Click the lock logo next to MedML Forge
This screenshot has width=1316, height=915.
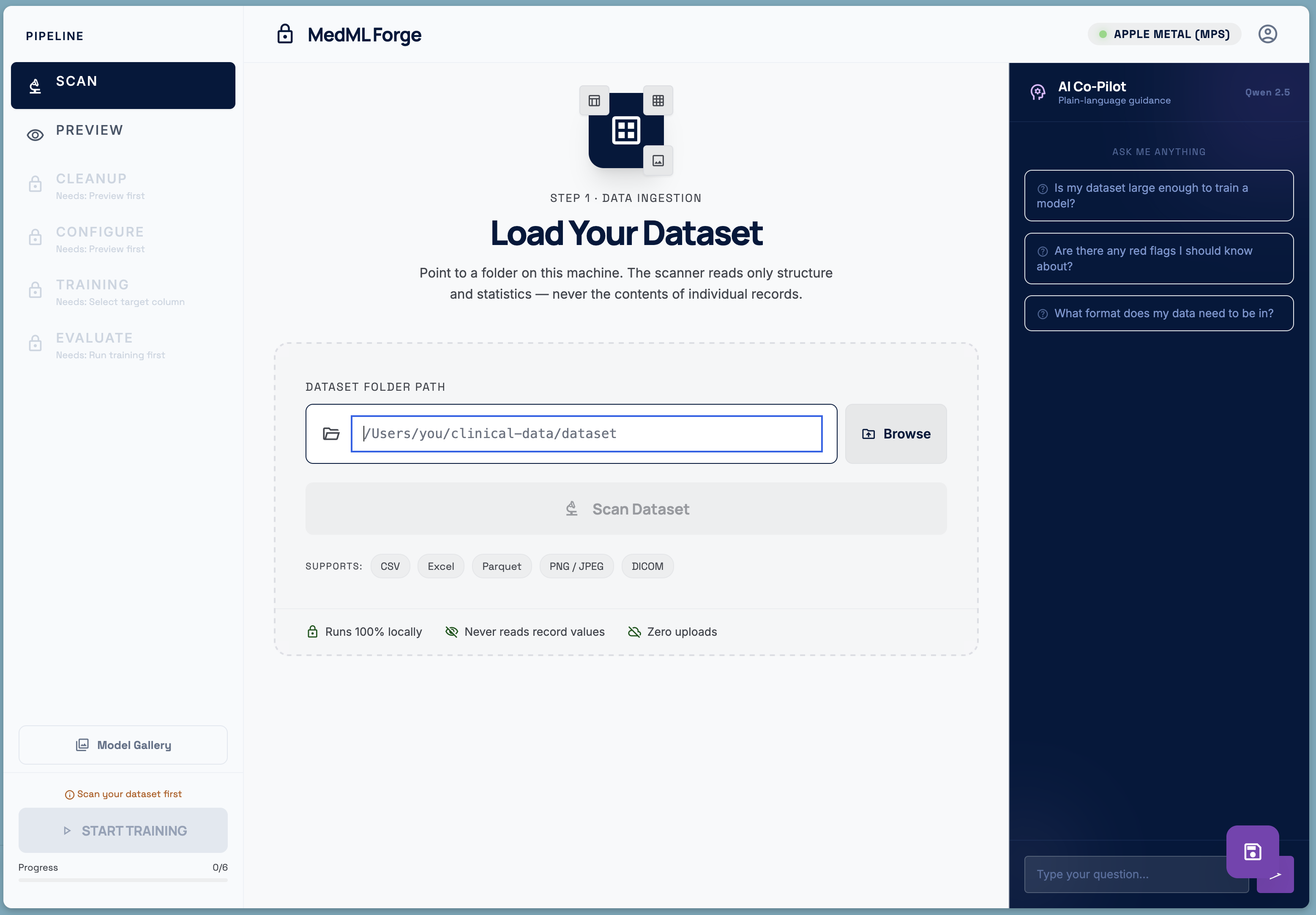pos(285,34)
